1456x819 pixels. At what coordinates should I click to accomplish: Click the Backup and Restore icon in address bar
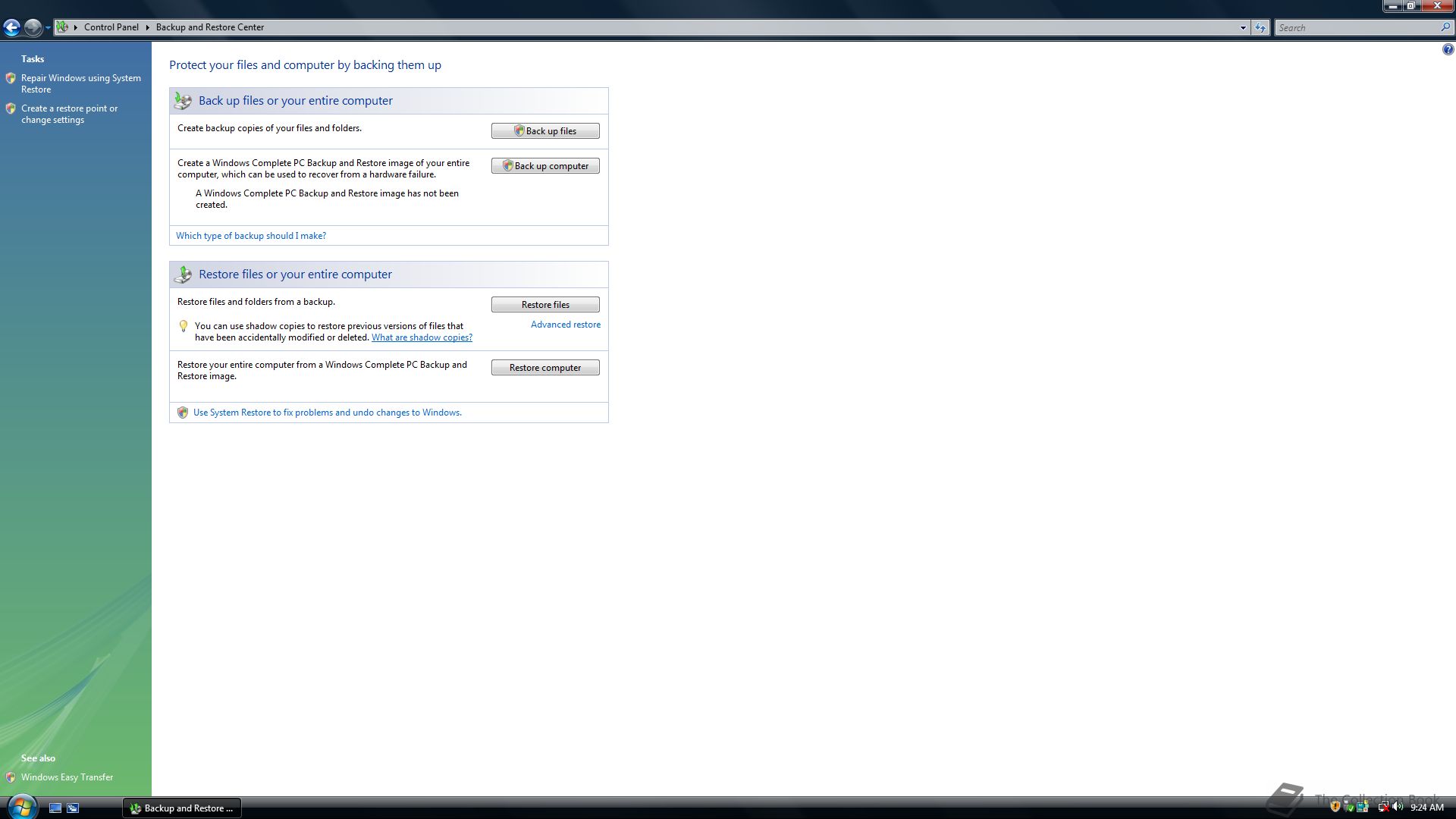[62, 27]
